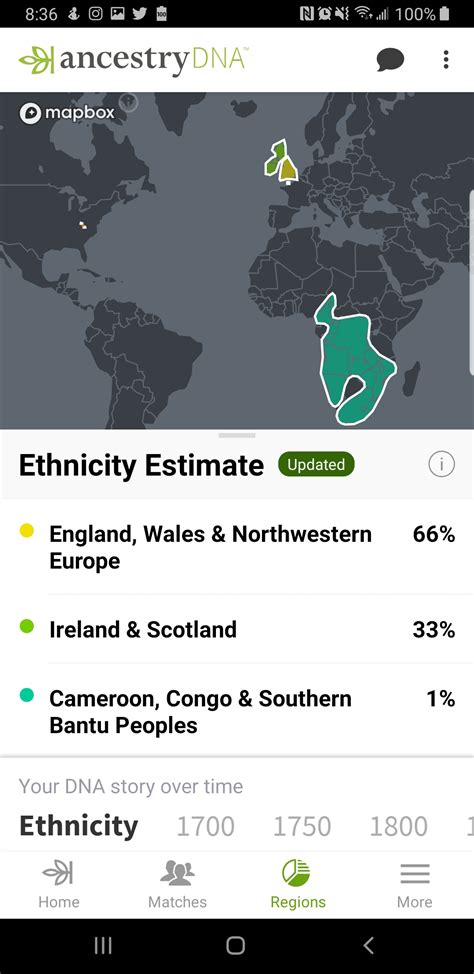The image size is (474, 974).
Task: Select the 1750 timeline marker
Action: 302,826
